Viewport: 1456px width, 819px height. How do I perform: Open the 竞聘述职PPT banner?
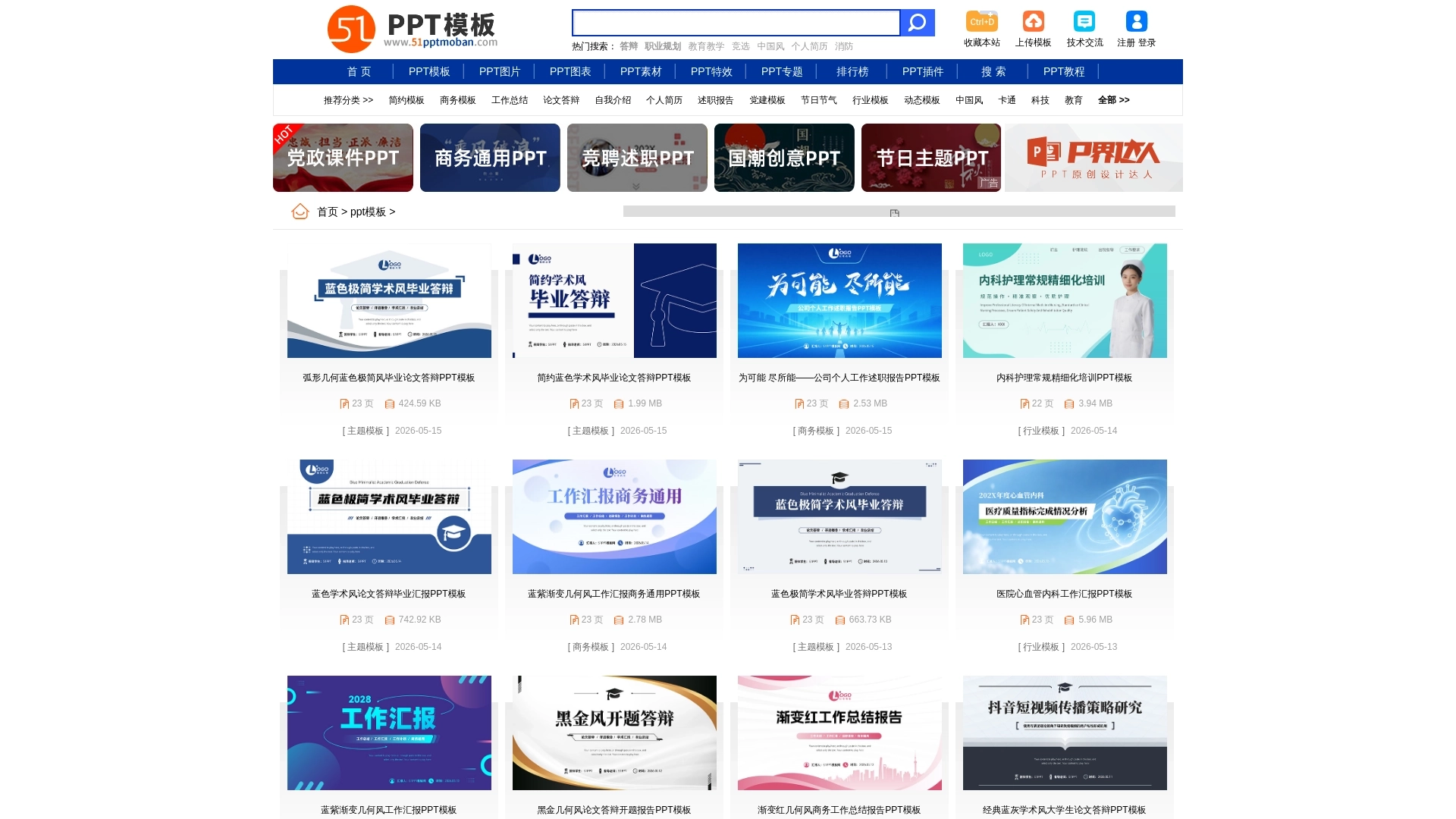(637, 158)
